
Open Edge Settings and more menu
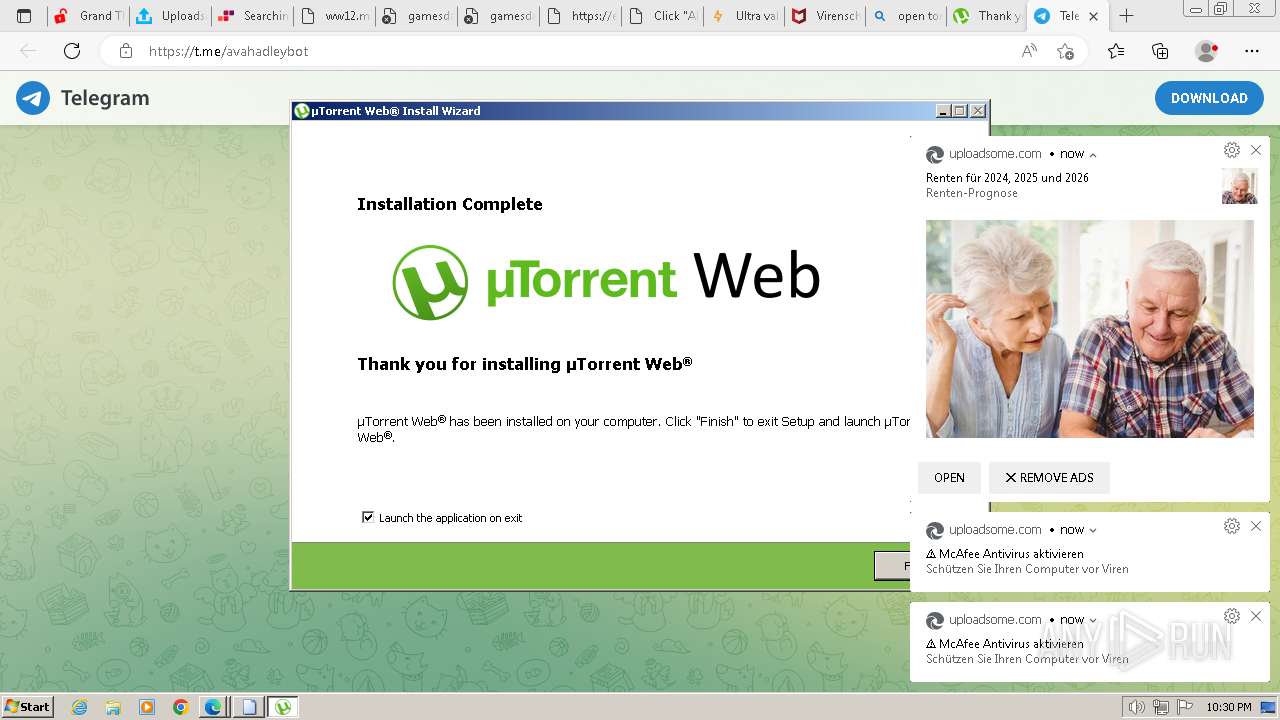pos(1252,51)
